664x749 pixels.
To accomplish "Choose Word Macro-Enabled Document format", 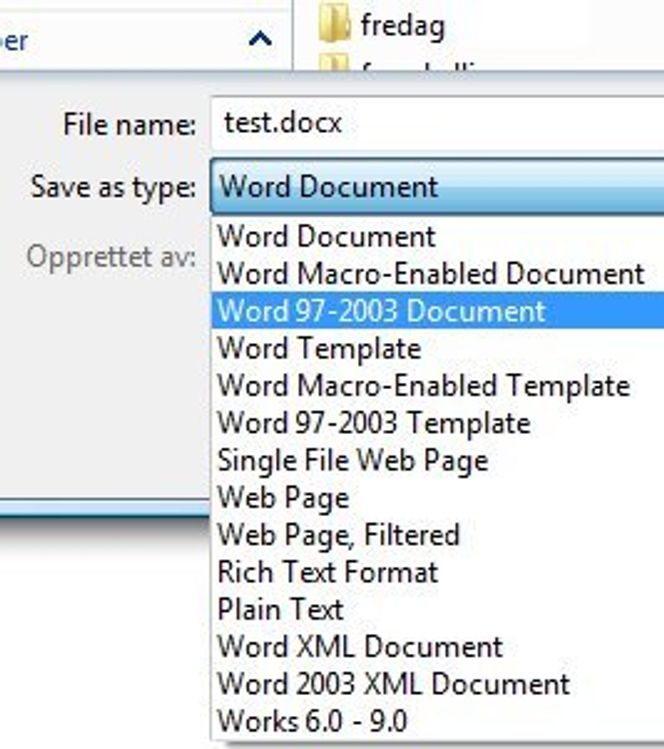I will point(437,274).
